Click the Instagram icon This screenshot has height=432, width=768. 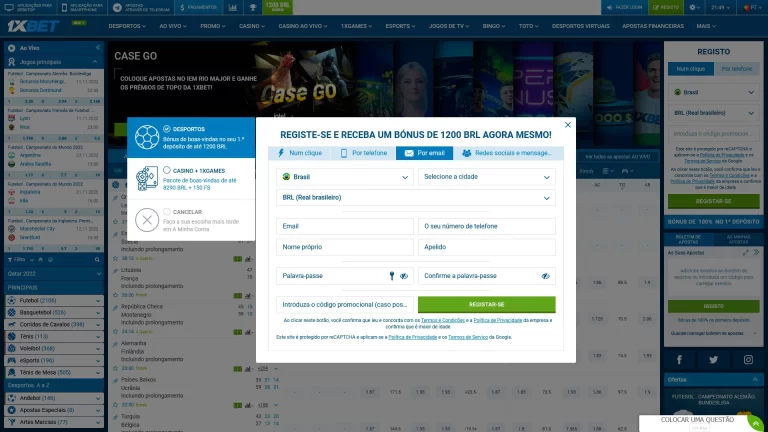point(748,360)
